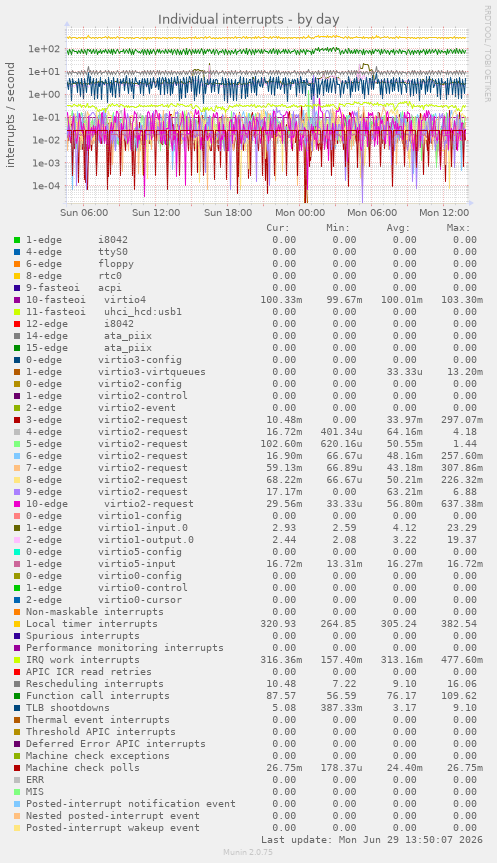Click the Non-maskable interrupts legend entry
This screenshot has height=863, width=497.
tap(95, 612)
